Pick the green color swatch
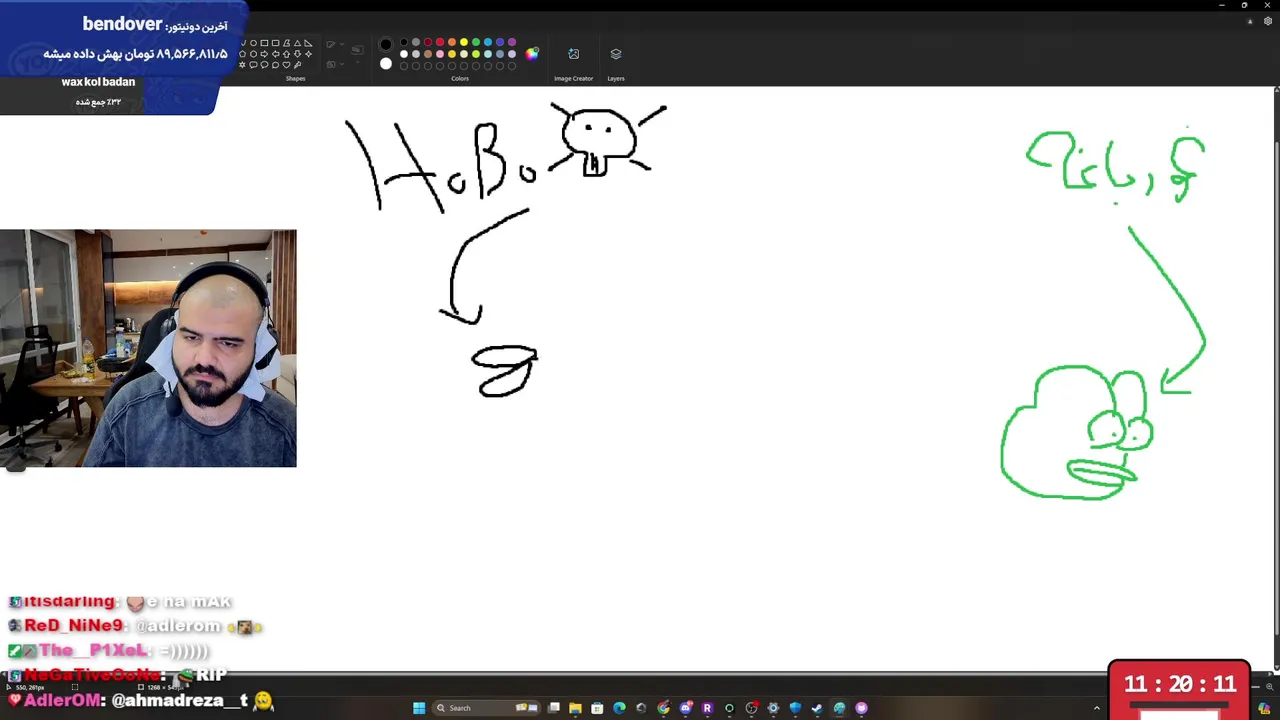 [476, 43]
